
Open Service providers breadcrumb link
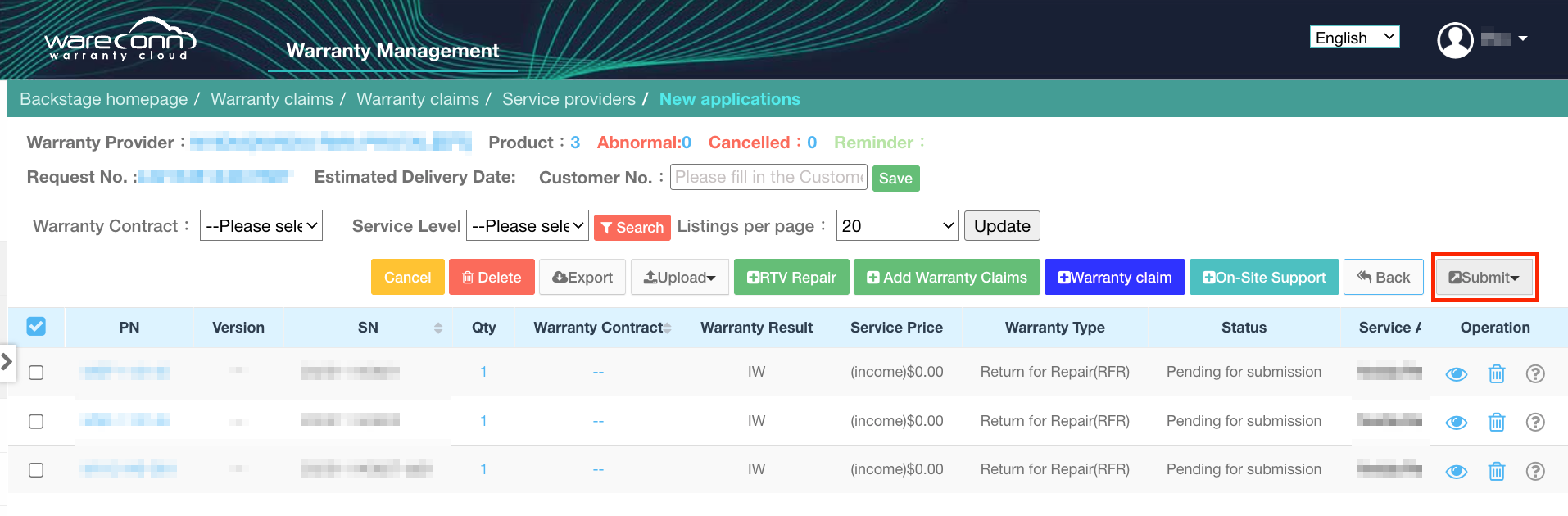click(569, 99)
